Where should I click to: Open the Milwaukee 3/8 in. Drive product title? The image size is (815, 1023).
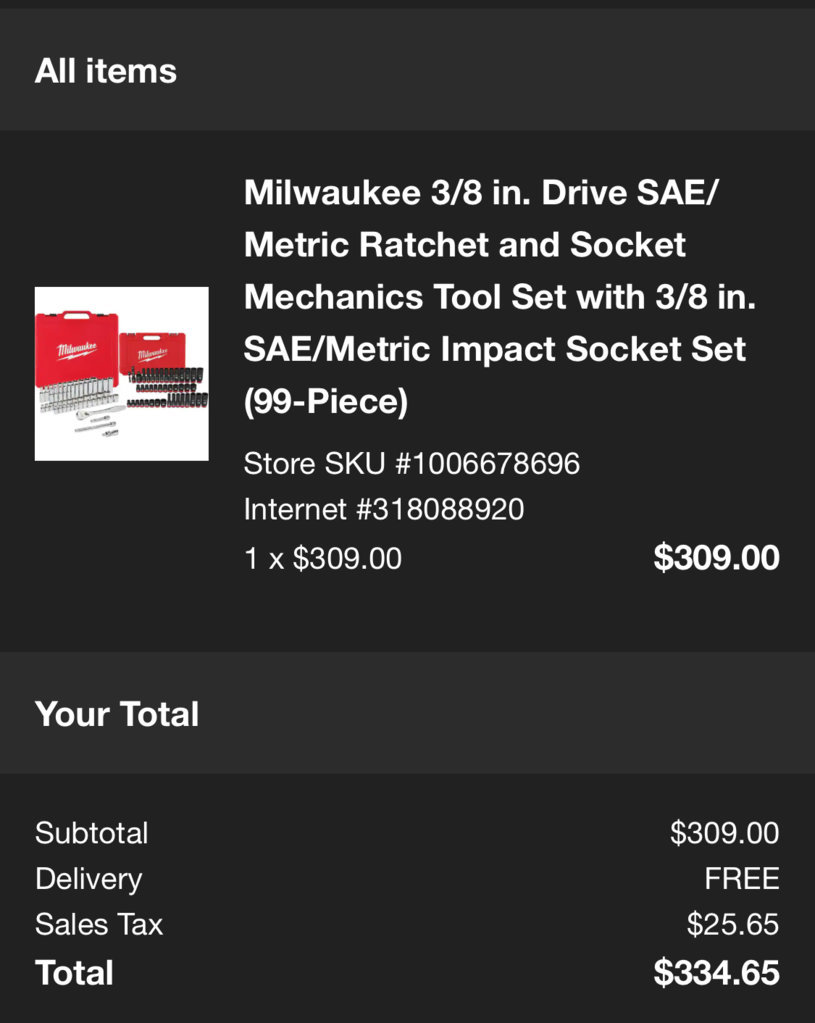coord(500,296)
